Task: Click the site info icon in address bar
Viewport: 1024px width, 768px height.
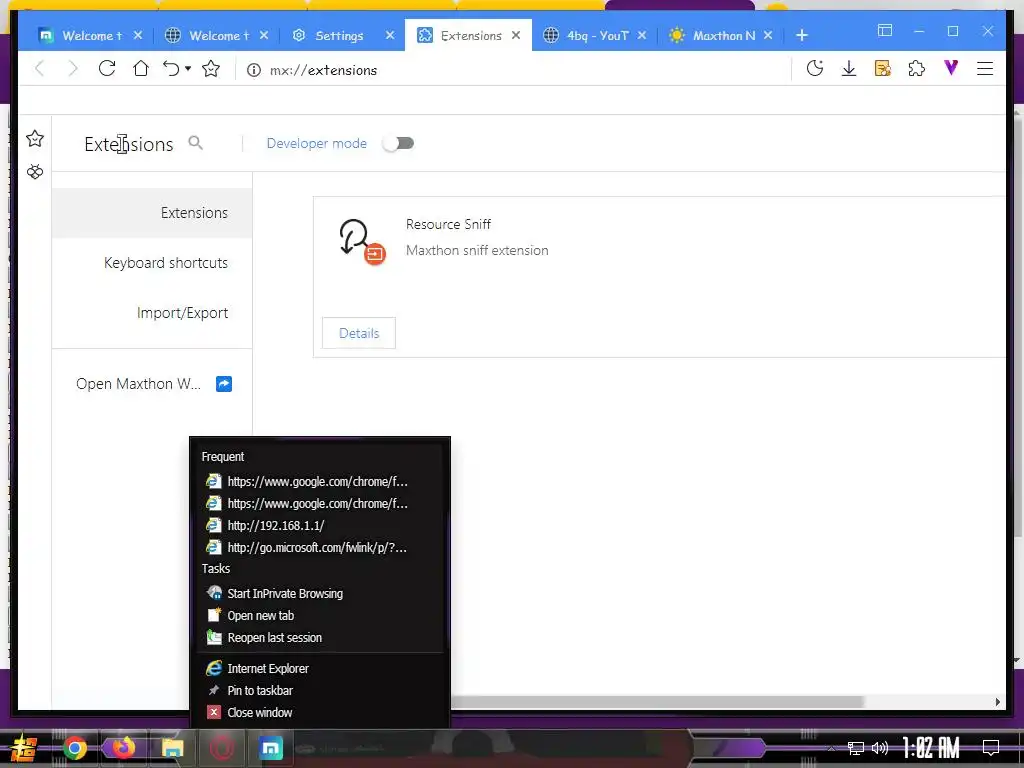Action: click(x=253, y=70)
